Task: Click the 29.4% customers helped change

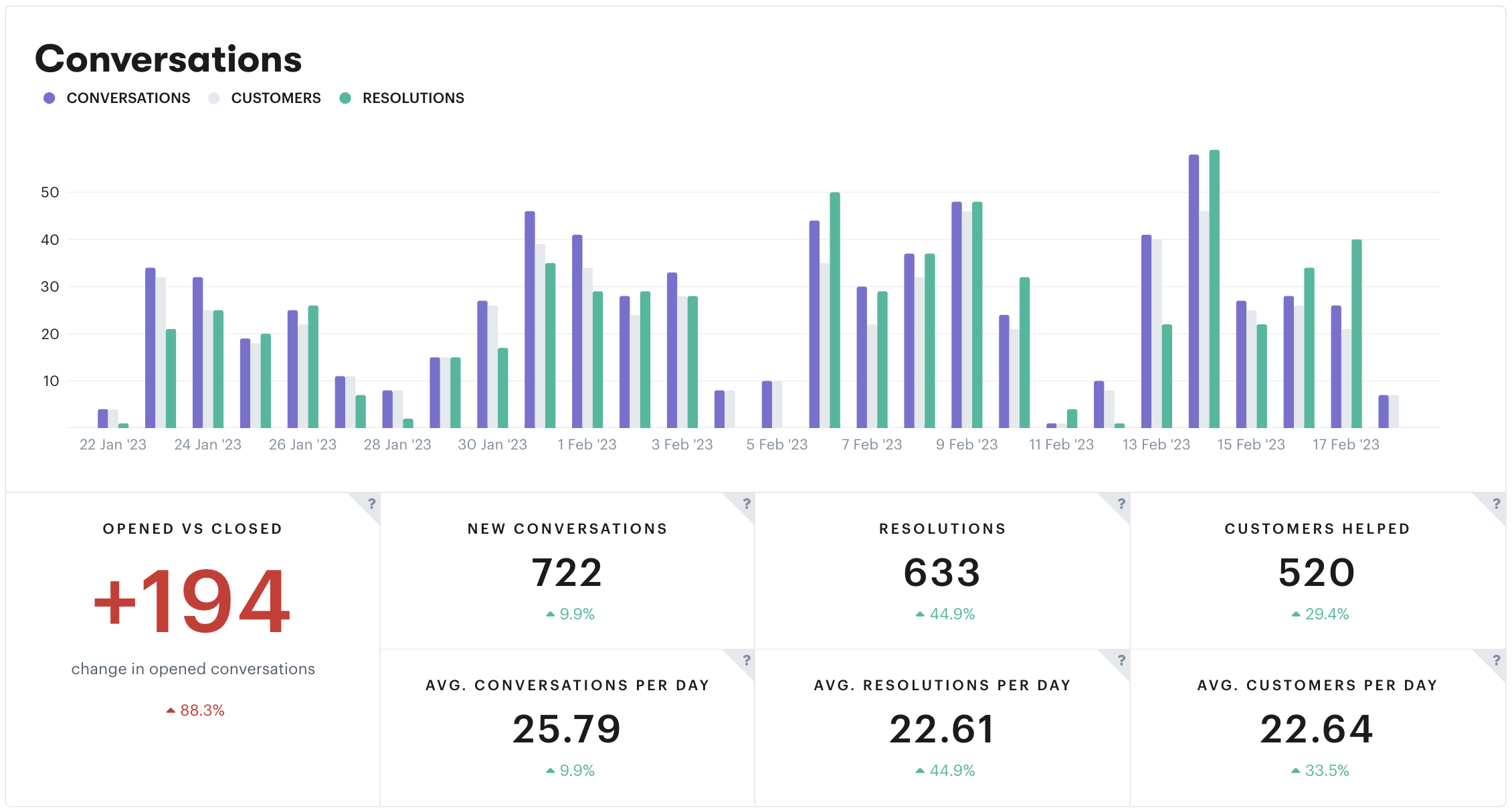Action: click(x=1320, y=614)
